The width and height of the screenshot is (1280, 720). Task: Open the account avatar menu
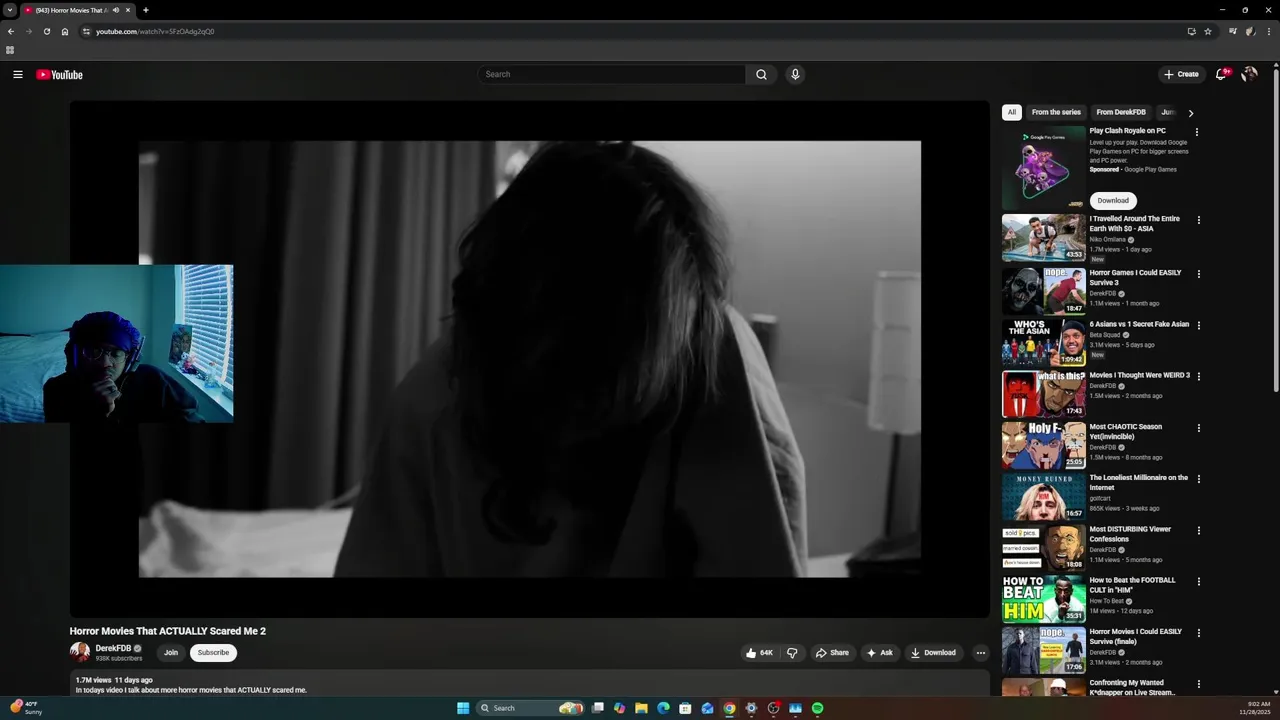coord(1249,74)
